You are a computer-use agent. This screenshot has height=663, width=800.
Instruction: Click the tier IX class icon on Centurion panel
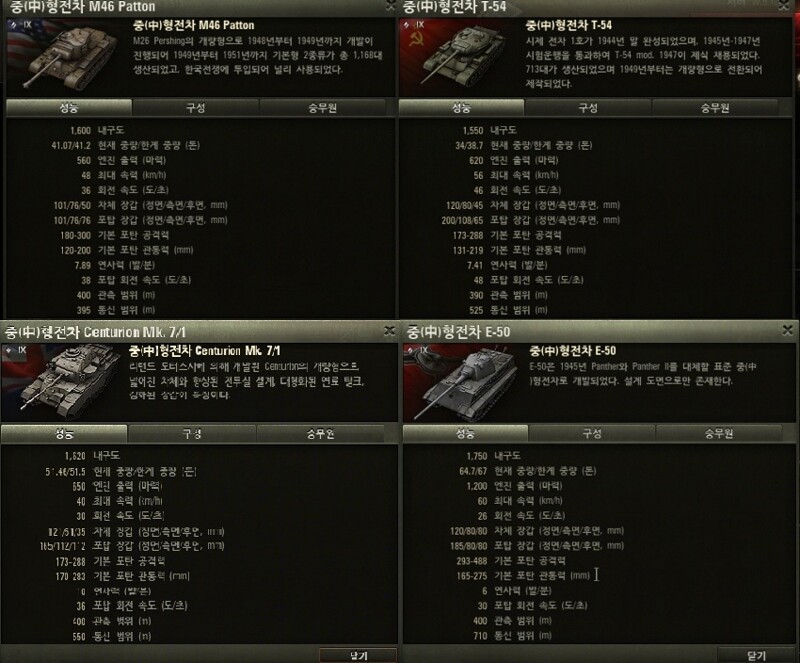click(x=16, y=350)
